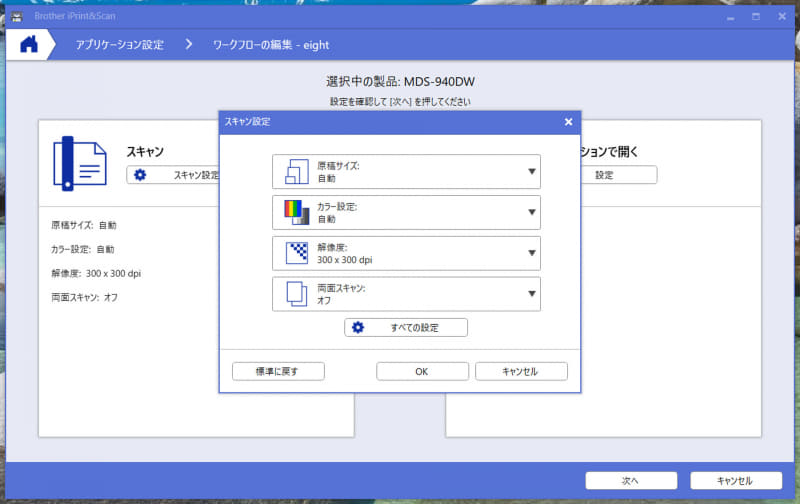Click the document size icon in scan dialog
The height and width of the screenshot is (504, 800).
(297, 171)
